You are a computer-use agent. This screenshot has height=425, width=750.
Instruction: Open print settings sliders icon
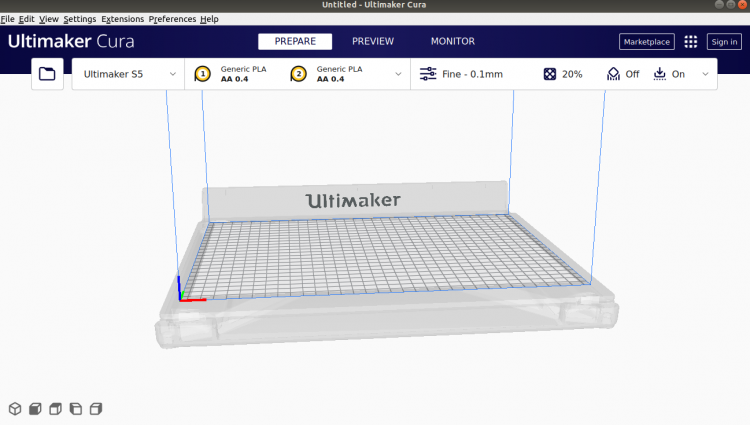[x=428, y=74]
